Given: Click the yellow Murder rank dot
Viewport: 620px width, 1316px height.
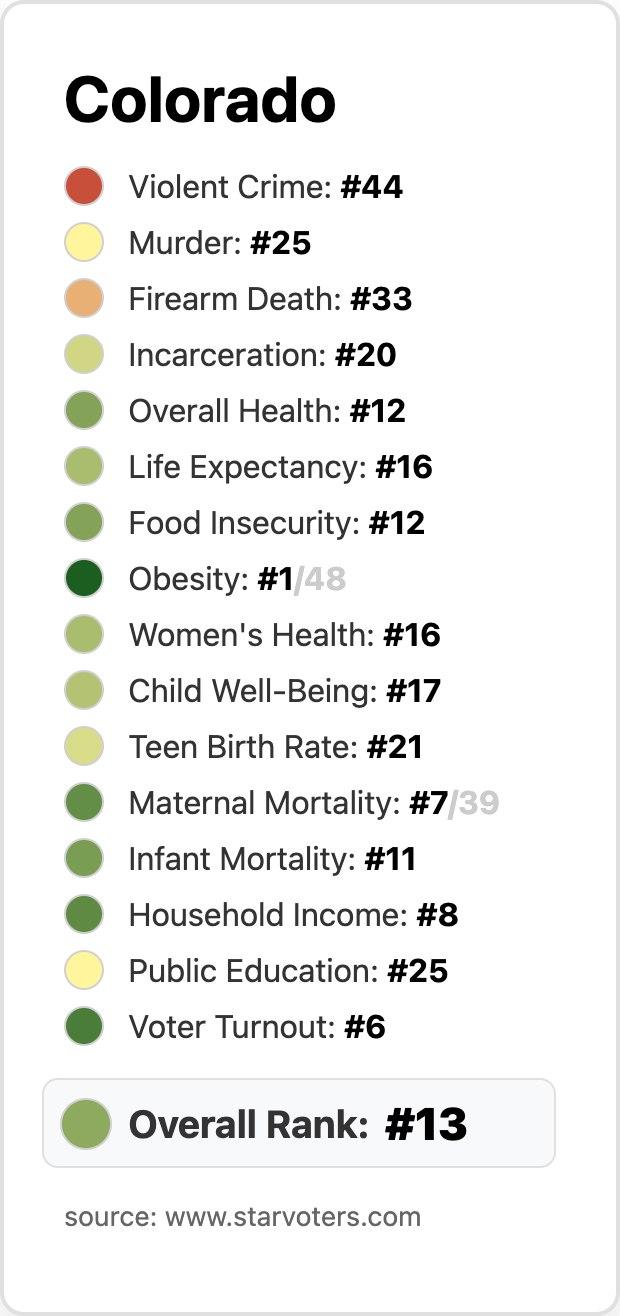Looking at the screenshot, I should coord(84,243).
